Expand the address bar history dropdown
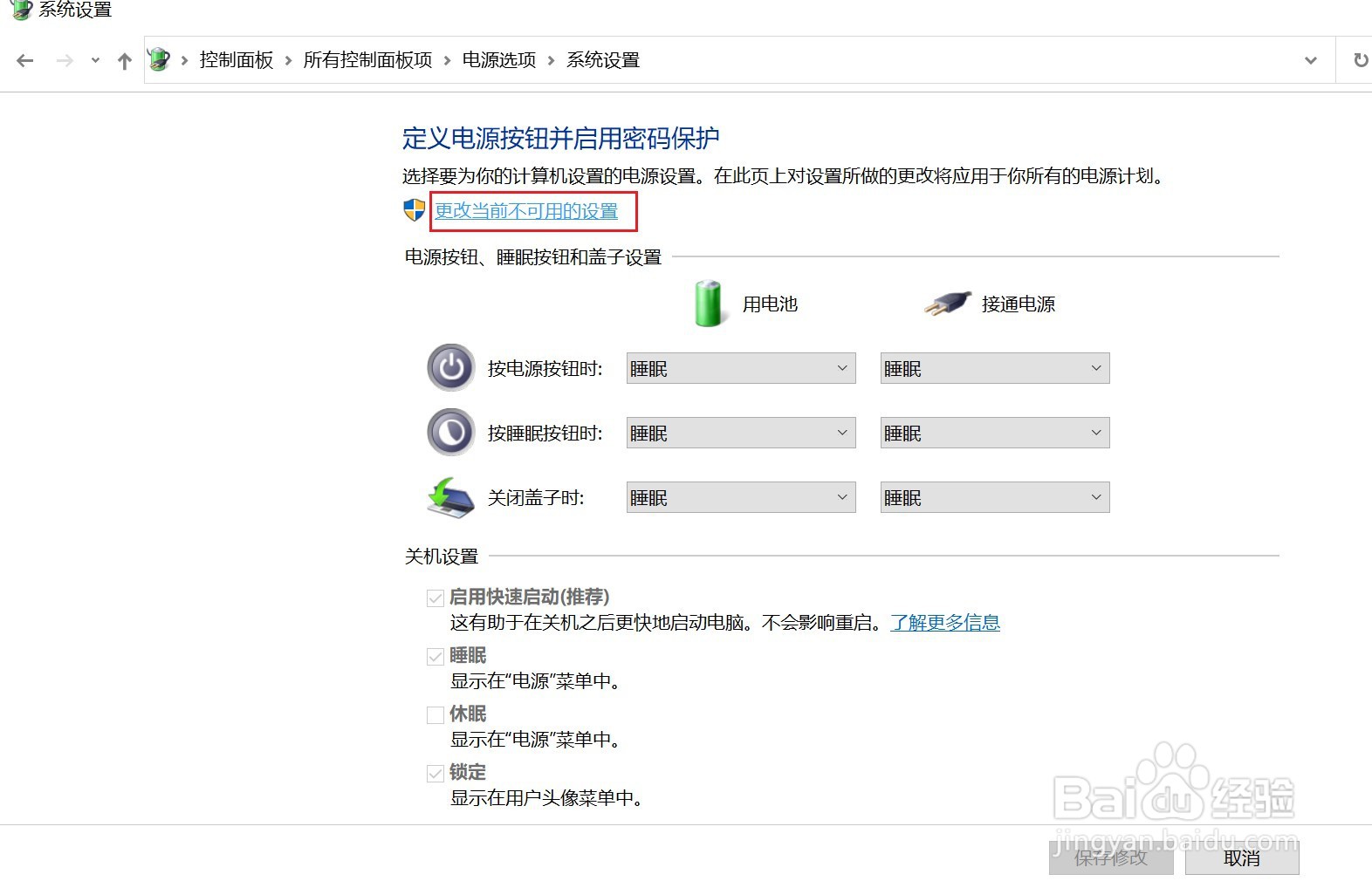Viewport: 1372px width, 888px height. pyautogui.click(x=1311, y=60)
